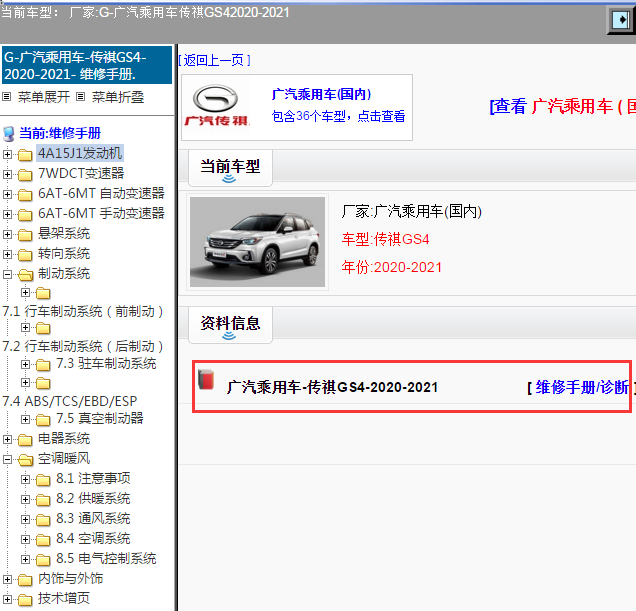Click folder icon of 7.5 真空制动器
Viewport: 636px width, 611px height.
point(43,420)
